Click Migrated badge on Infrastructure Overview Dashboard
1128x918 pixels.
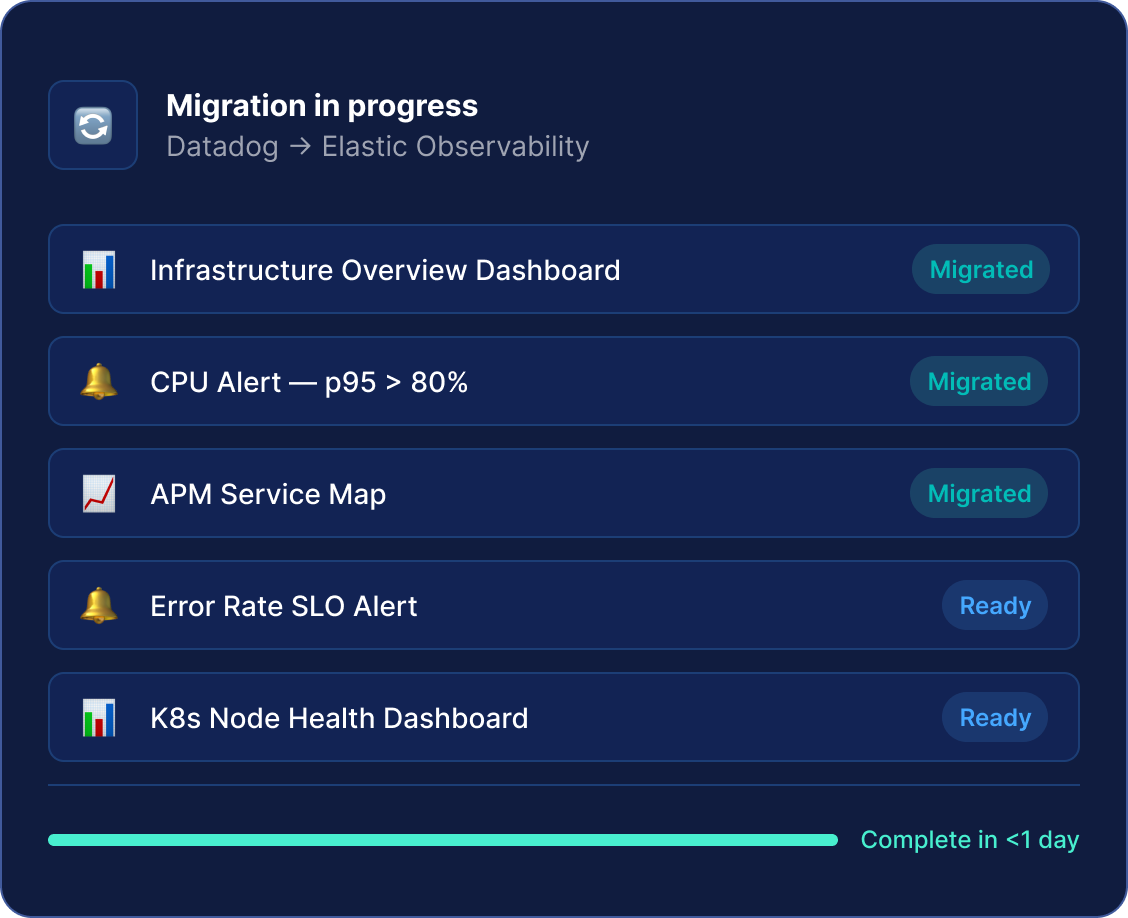coord(980,270)
